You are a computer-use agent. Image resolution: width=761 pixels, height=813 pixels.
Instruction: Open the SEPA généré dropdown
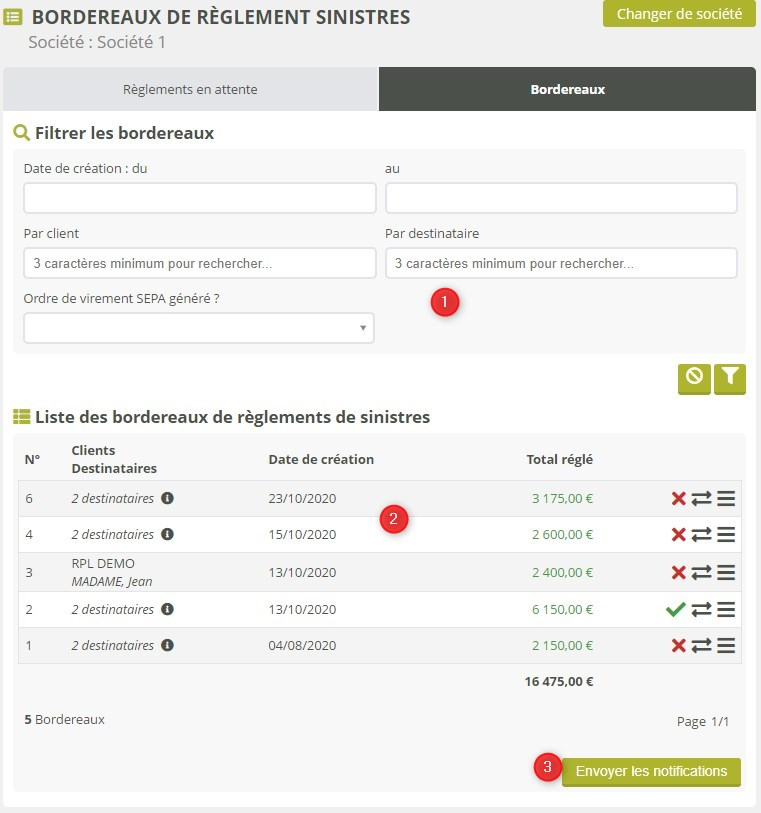pos(199,328)
